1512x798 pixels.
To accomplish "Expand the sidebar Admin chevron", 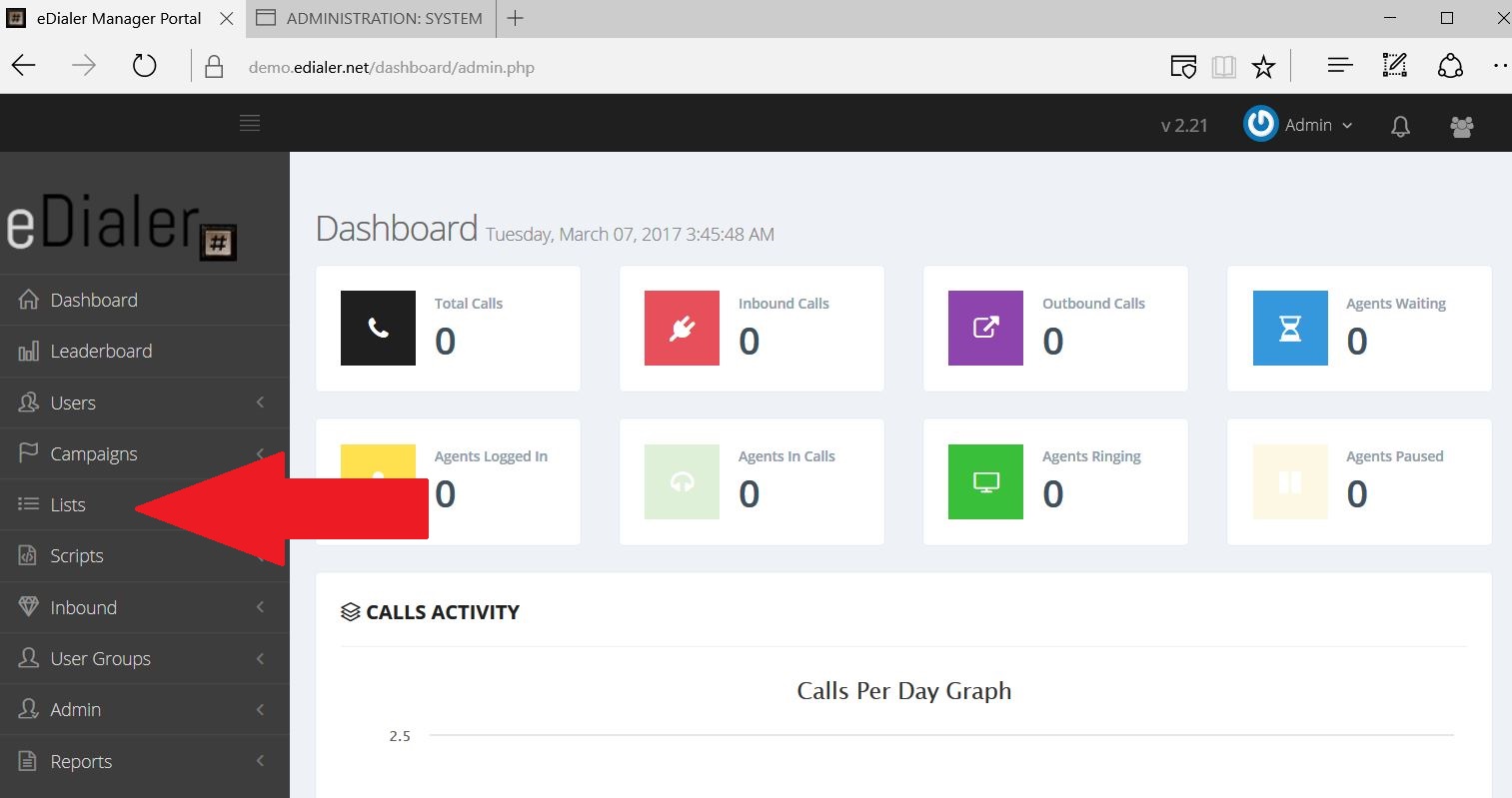I will click(260, 709).
